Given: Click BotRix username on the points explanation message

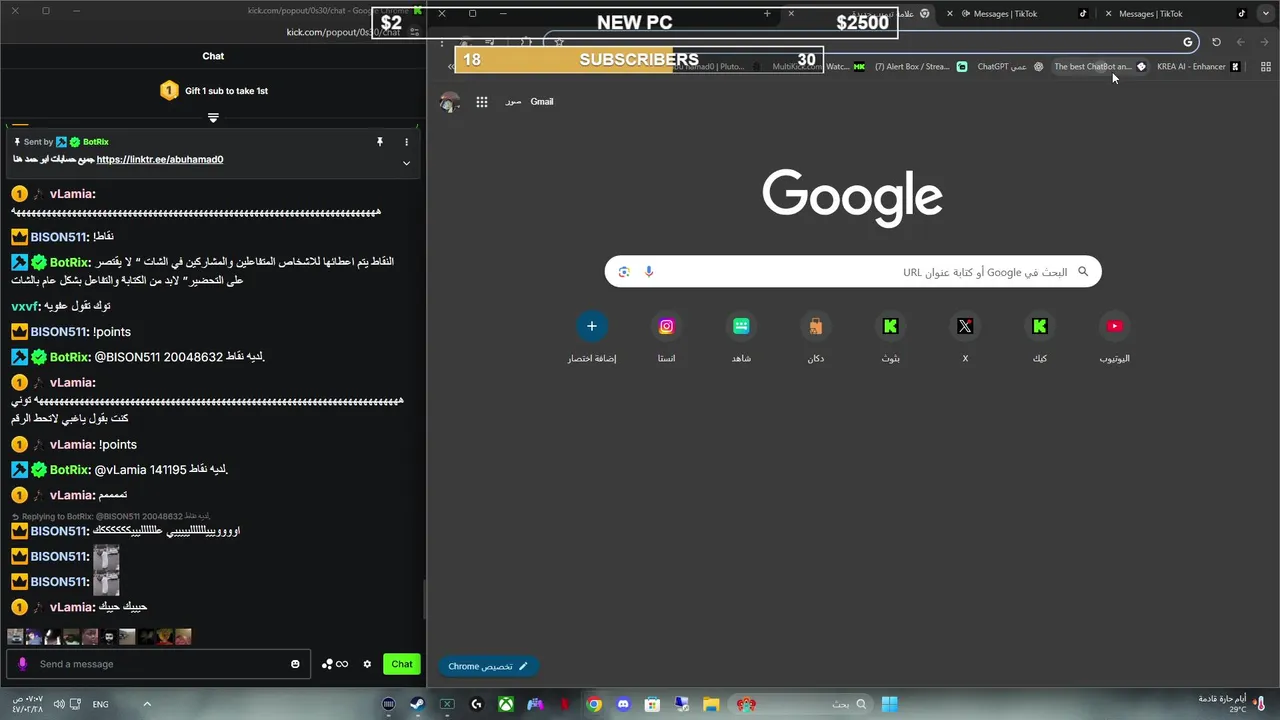Looking at the screenshot, I should (x=70, y=262).
